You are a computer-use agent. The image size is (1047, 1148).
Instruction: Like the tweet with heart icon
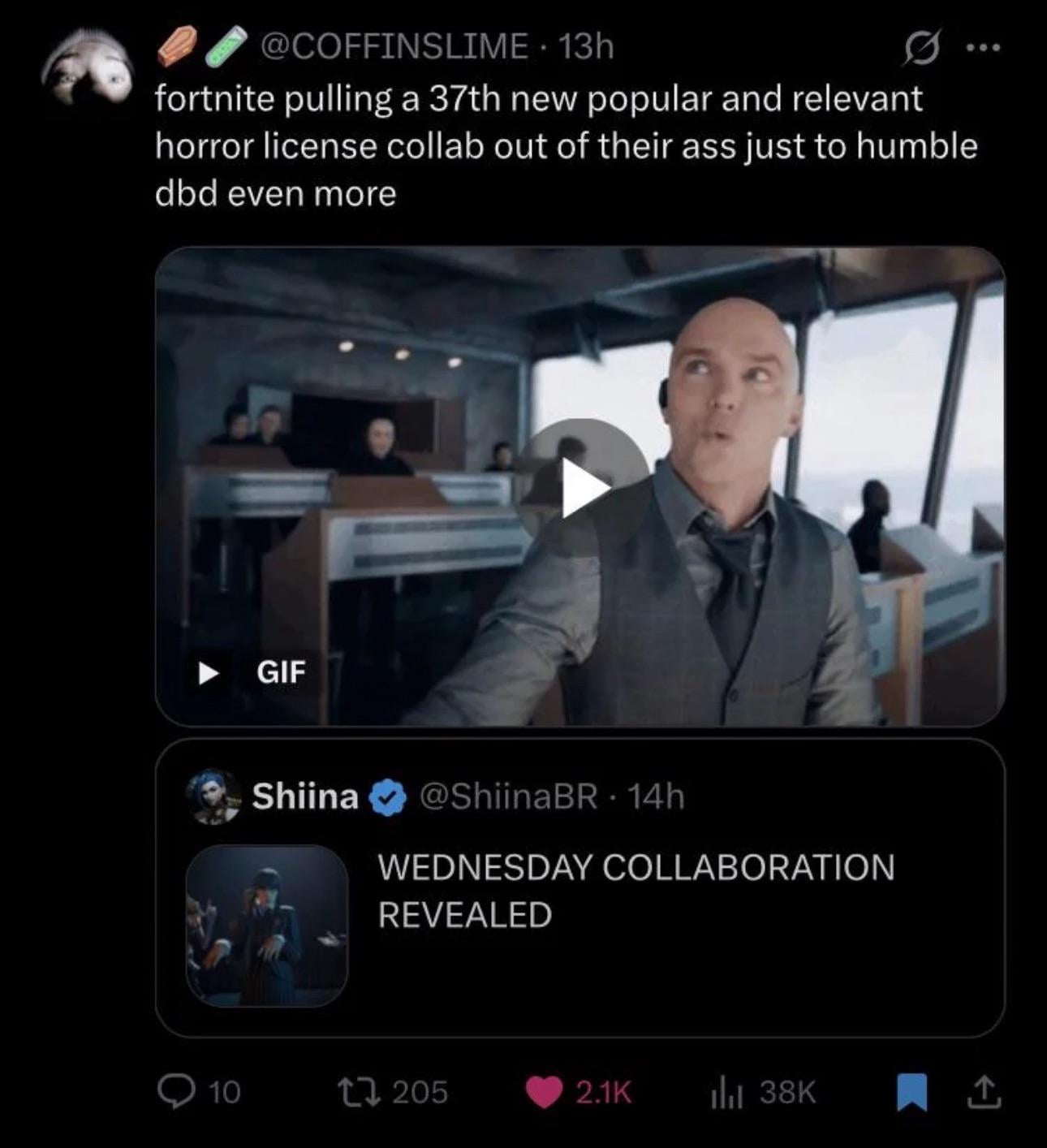(x=544, y=1092)
